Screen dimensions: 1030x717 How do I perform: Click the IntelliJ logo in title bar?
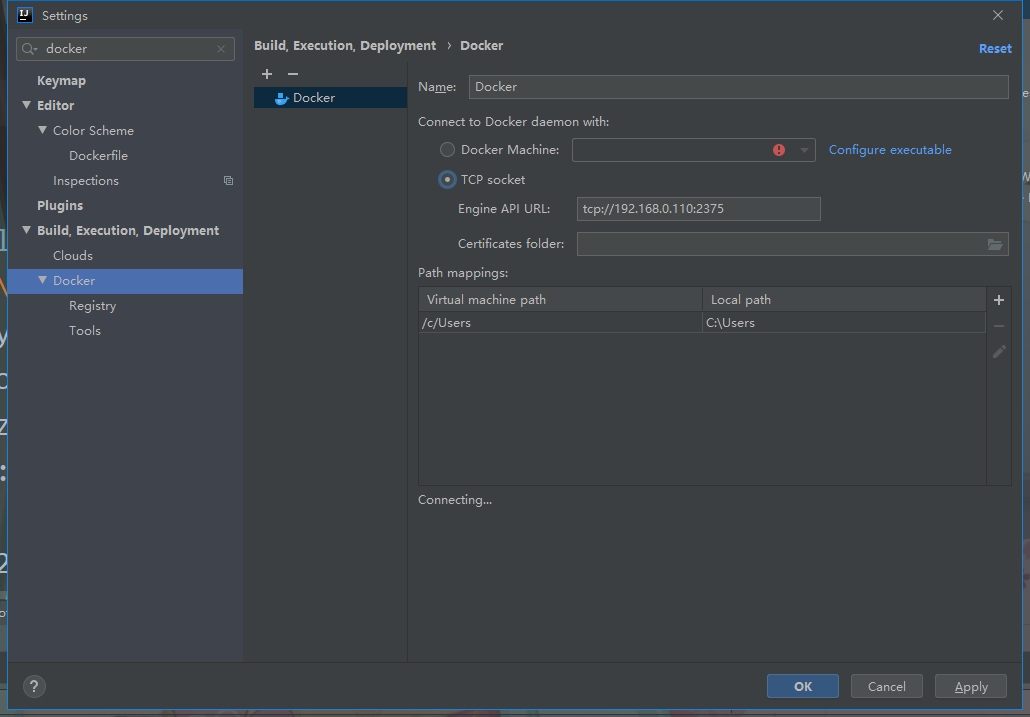pos(24,15)
